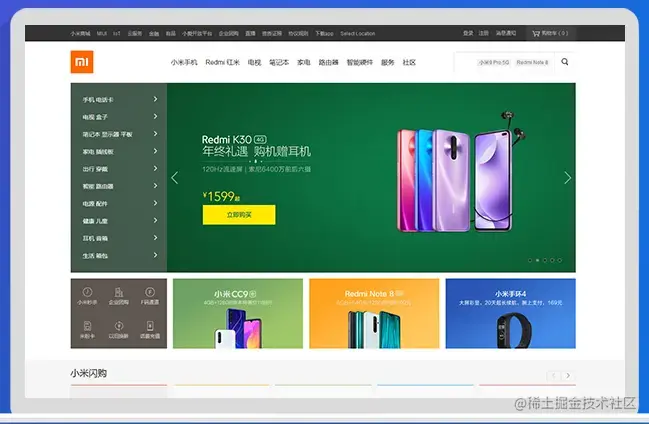Click the search magnifier icon
This screenshot has height=424, width=649.
coord(565,62)
